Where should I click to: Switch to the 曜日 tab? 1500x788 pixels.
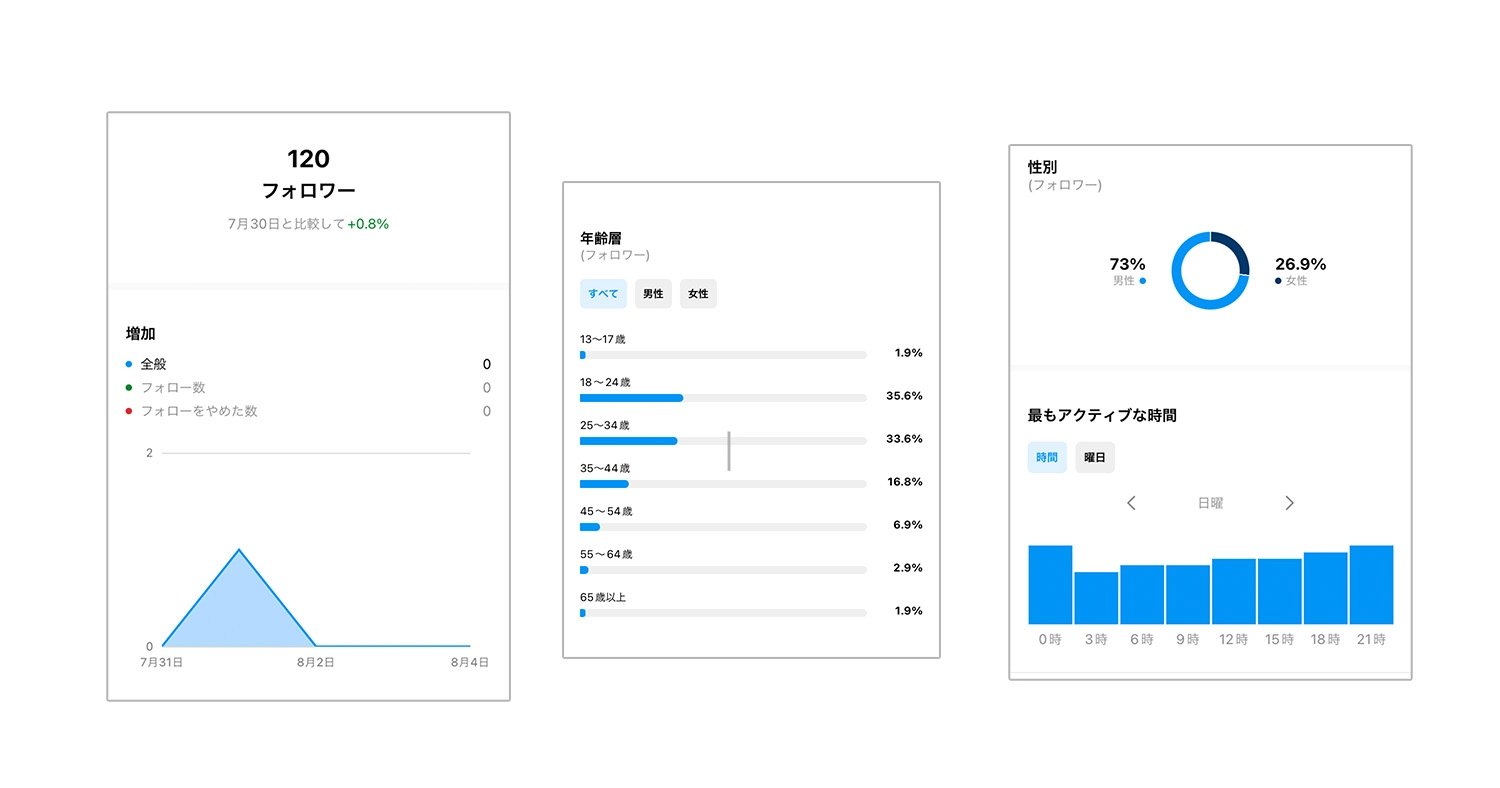[1095, 457]
